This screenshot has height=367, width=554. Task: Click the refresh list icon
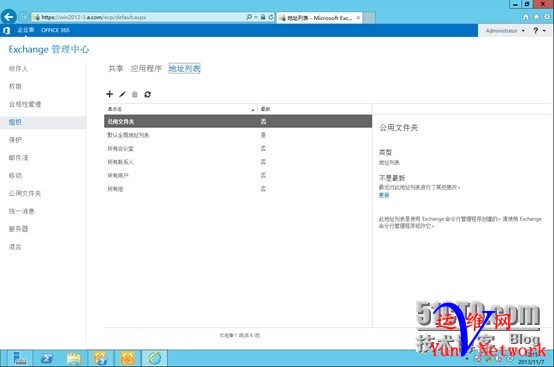(x=147, y=94)
